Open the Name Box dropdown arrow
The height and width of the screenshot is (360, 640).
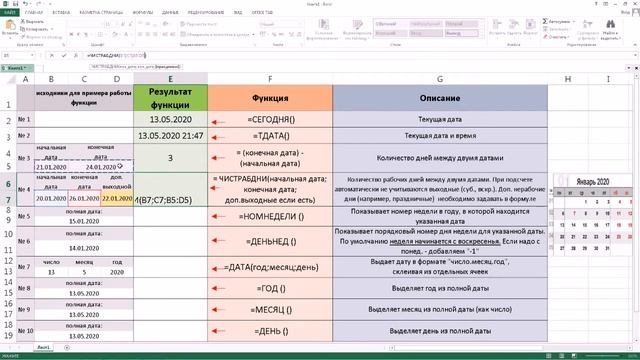(x=32, y=55)
